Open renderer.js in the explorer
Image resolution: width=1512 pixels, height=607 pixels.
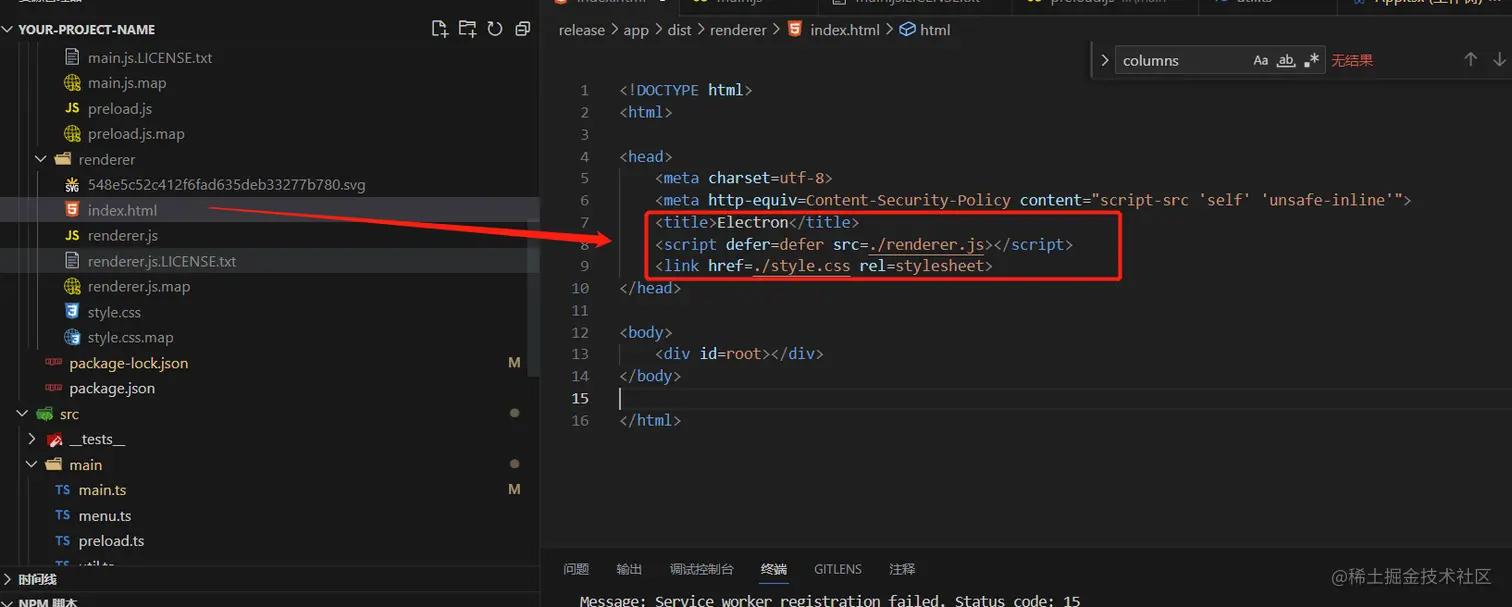pyautogui.click(x=123, y=236)
